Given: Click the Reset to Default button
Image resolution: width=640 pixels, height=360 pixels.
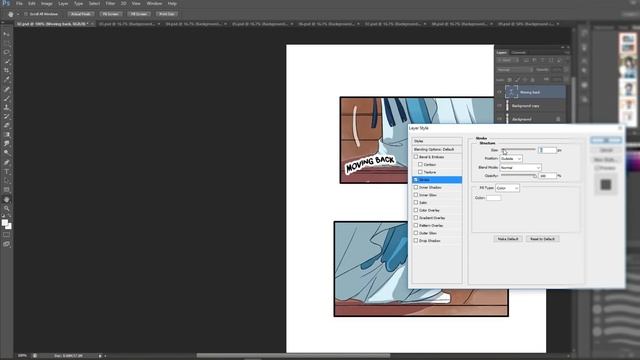Looking at the screenshot, I should pos(542,239).
